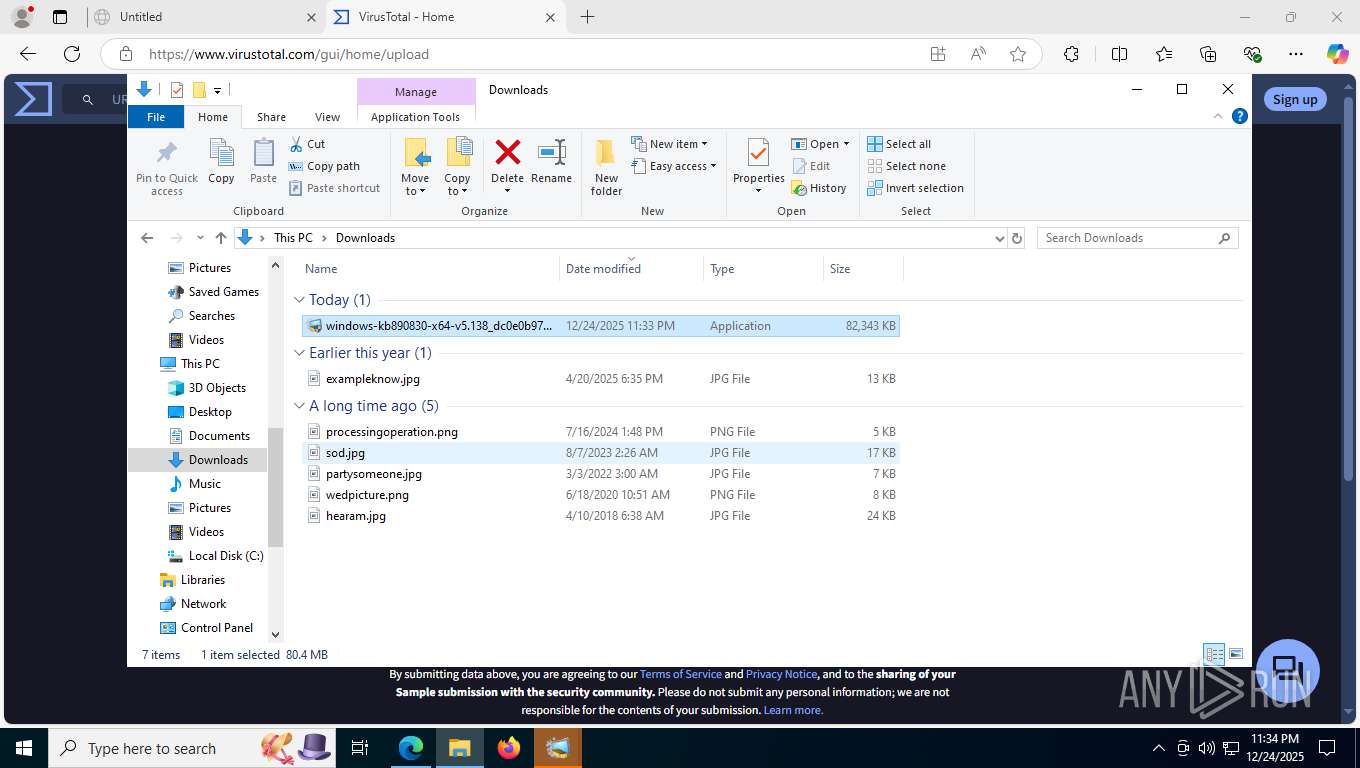1360x768 pixels.
Task: Select exampleknow.jpg file
Action: 601,379
